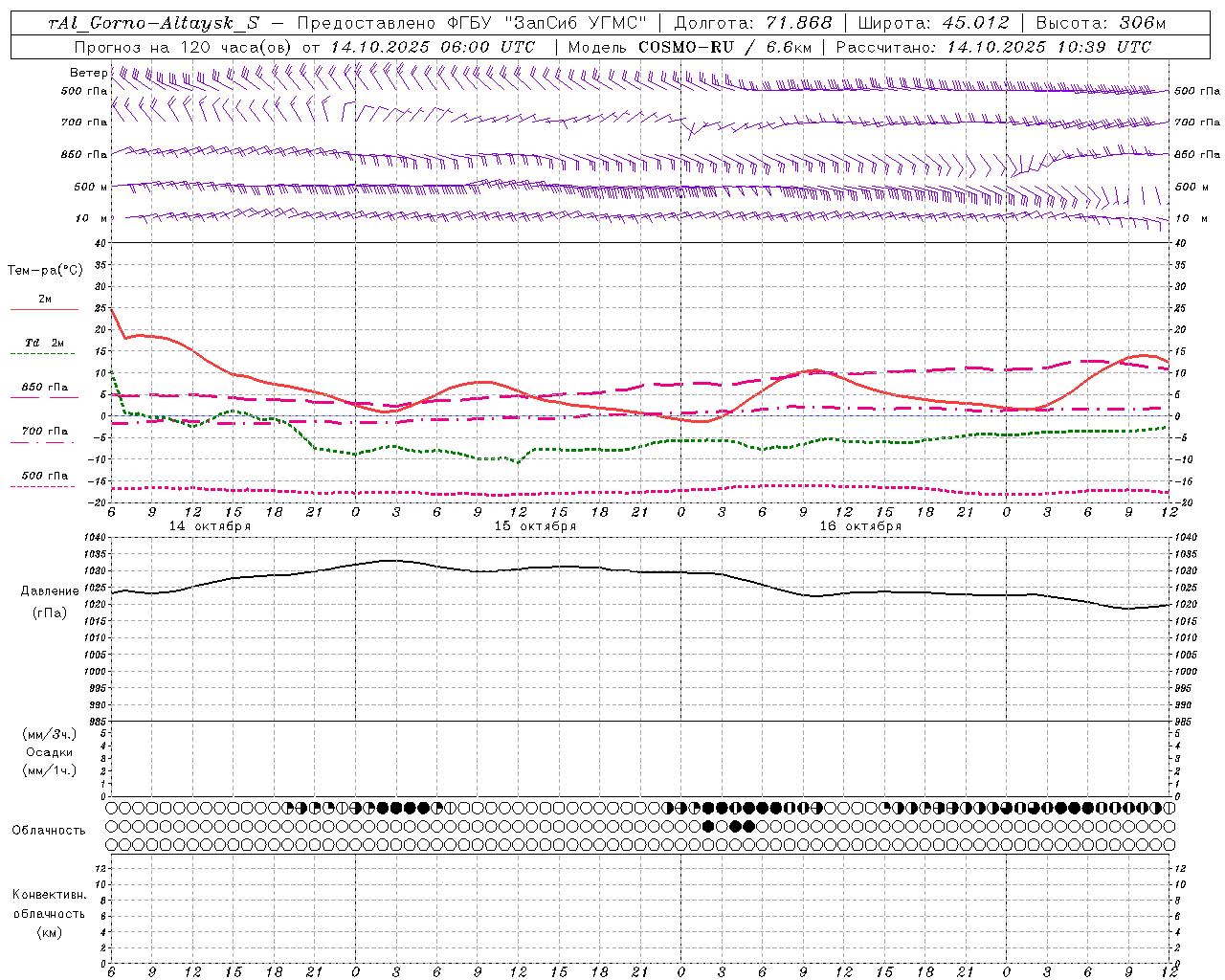Select the 2м temperature legend label
The height and width of the screenshot is (980, 1225).
point(45,300)
